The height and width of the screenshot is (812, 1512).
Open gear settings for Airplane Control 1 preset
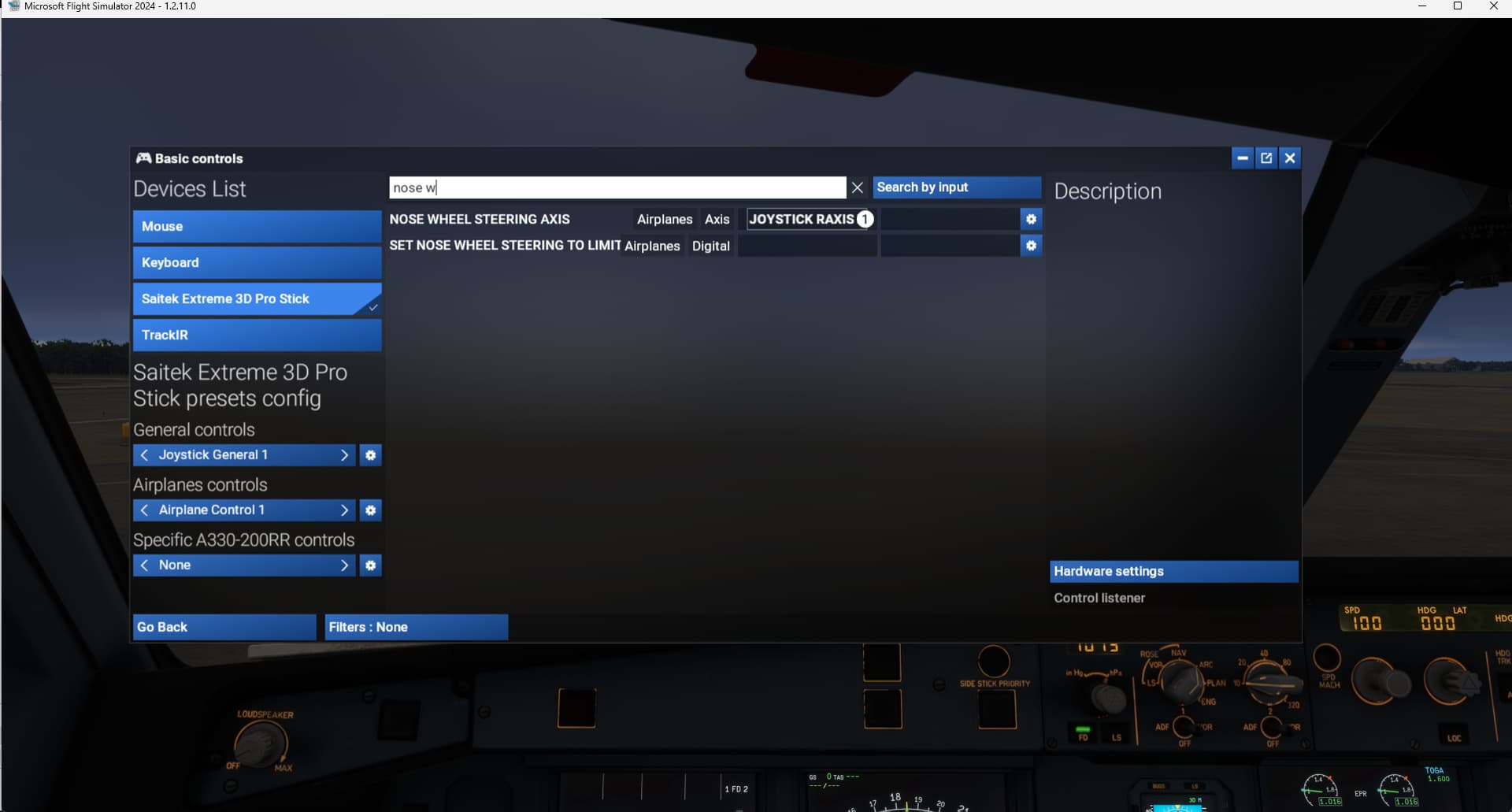coord(371,510)
